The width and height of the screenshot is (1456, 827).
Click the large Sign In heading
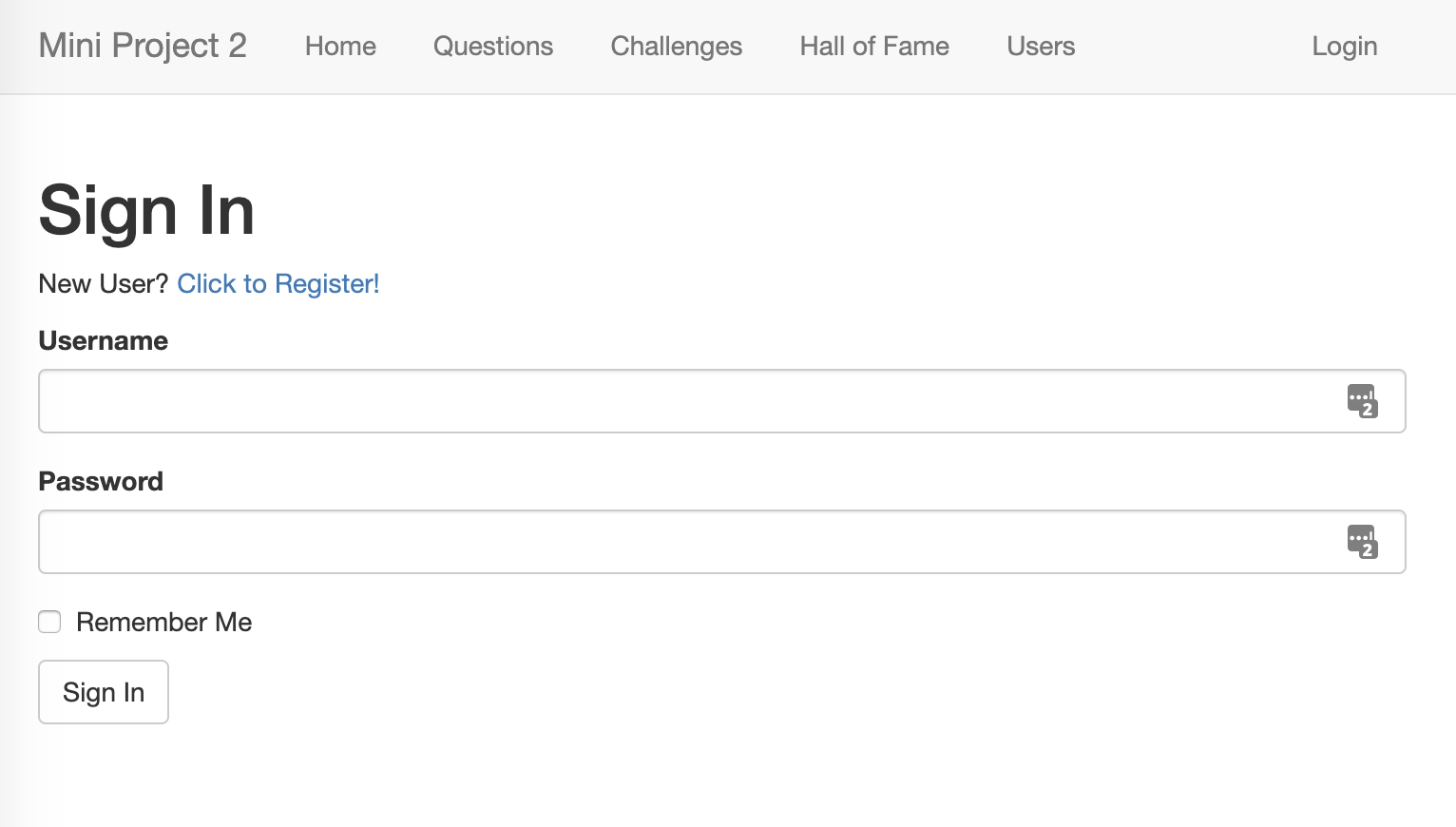point(146,210)
